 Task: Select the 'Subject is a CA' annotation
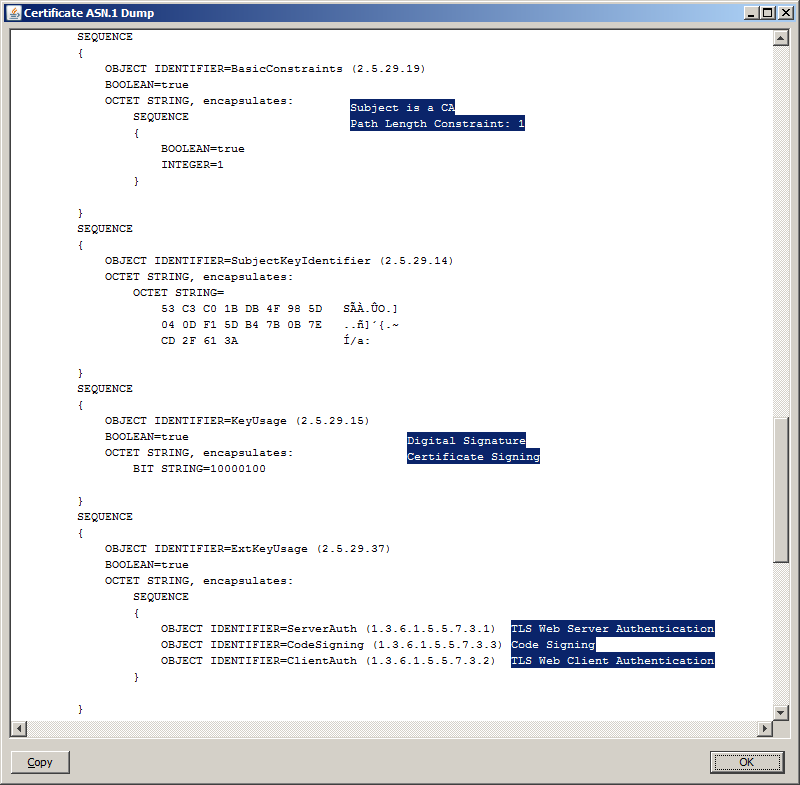tap(402, 108)
